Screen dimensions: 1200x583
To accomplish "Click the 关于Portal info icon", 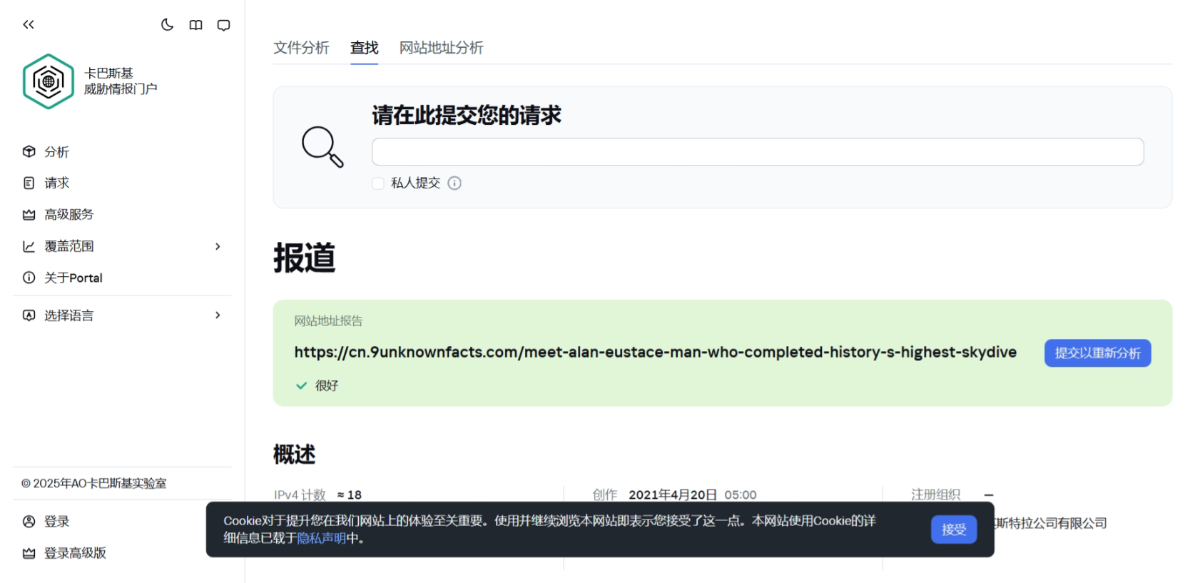I will point(29,277).
